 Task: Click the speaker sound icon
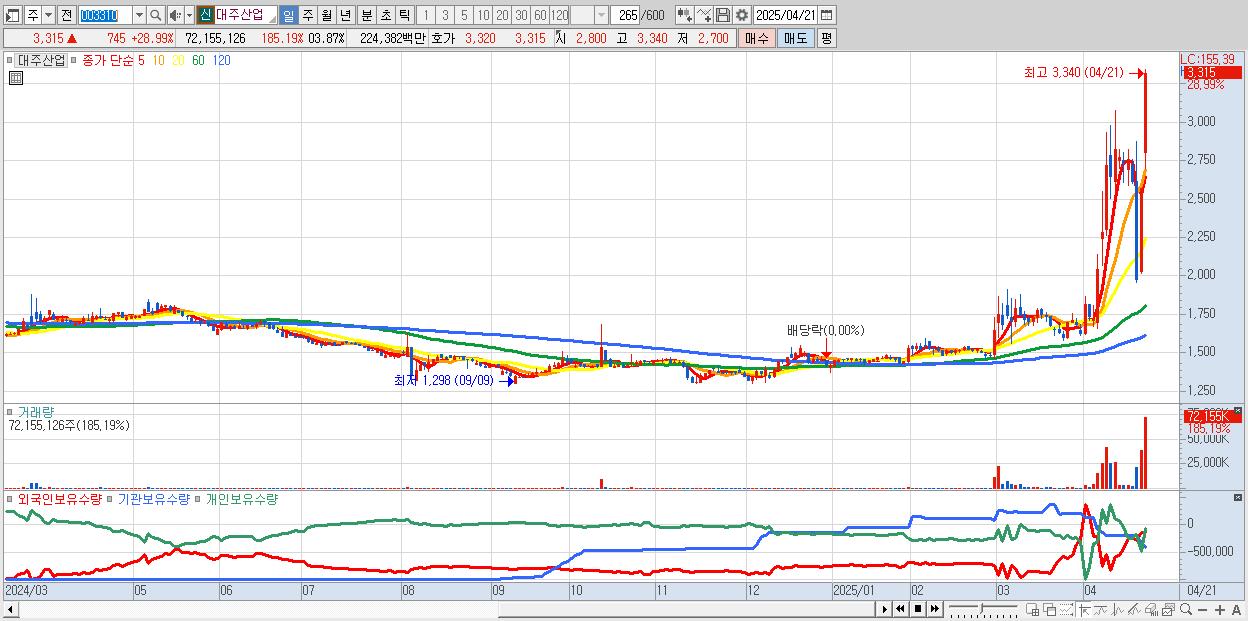[174, 15]
